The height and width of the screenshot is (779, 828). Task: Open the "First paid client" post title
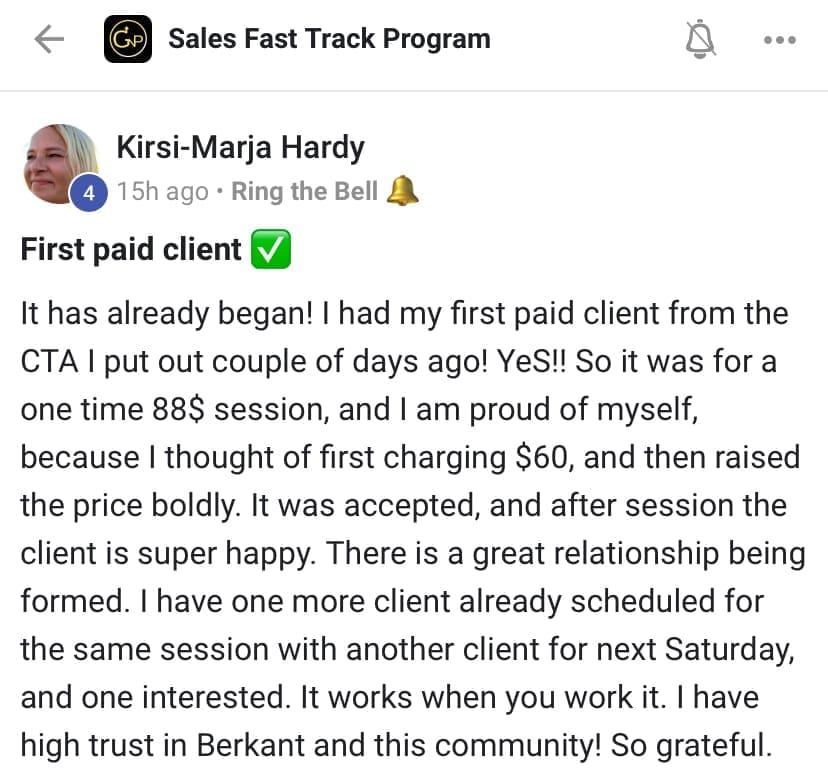pyautogui.click(x=131, y=250)
